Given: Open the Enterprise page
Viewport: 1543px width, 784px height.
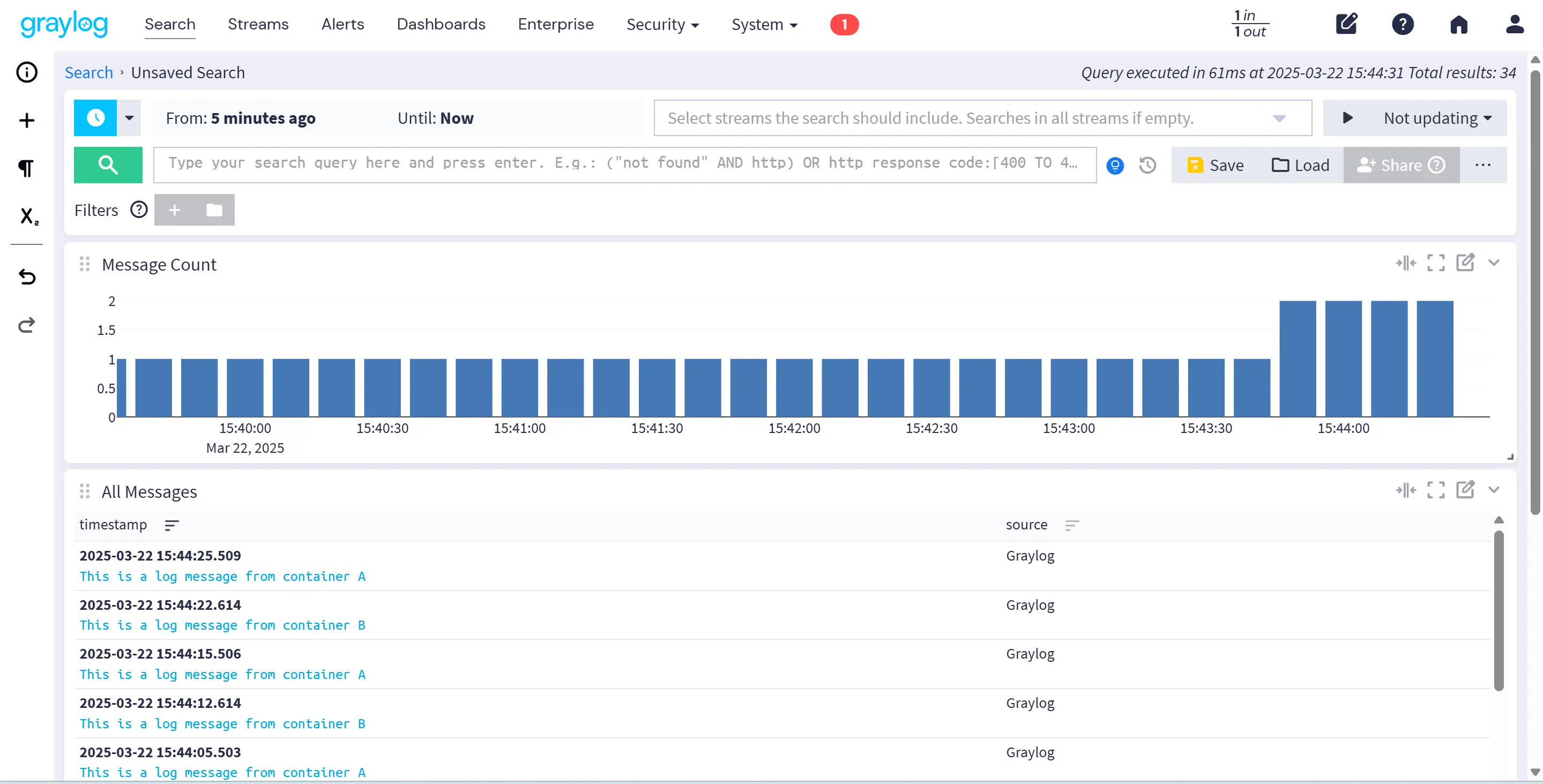Looking at the screenshot, I should (x=556, y=25).
